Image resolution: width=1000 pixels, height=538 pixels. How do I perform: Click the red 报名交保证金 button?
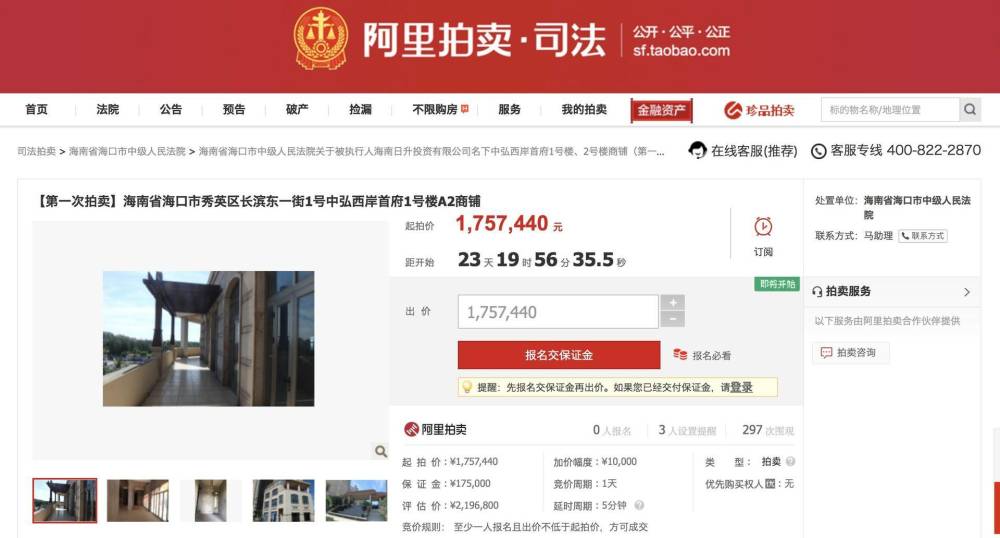tap(559, 355)
